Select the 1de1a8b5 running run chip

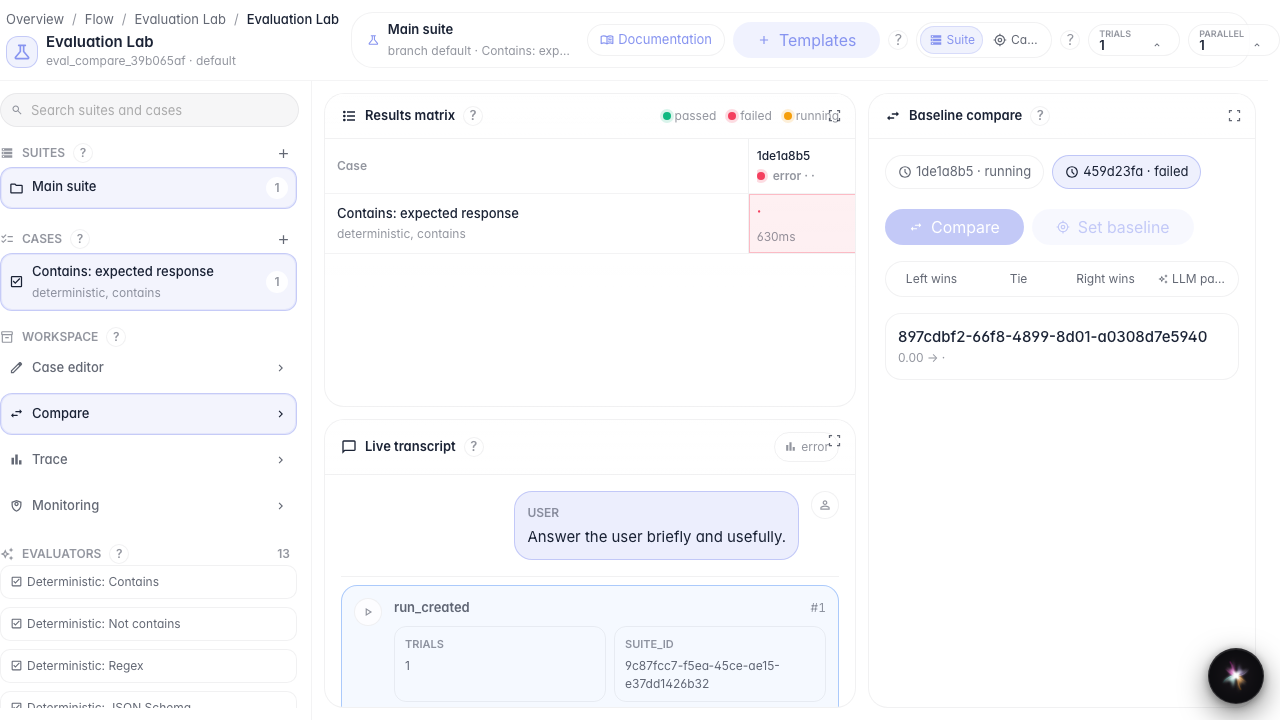pyautogui.click(x=965, y=172)
